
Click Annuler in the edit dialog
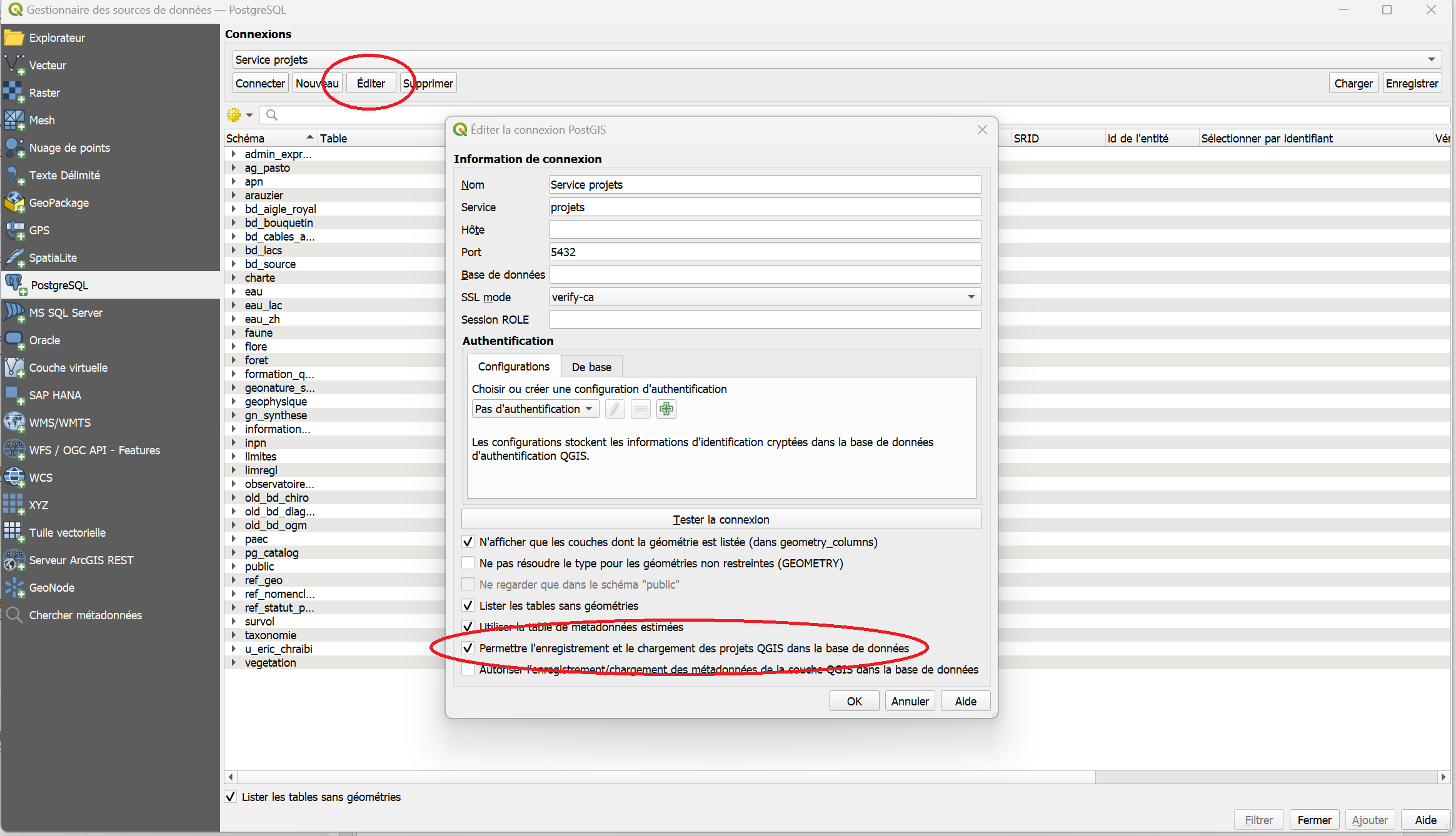coord(910,701)
